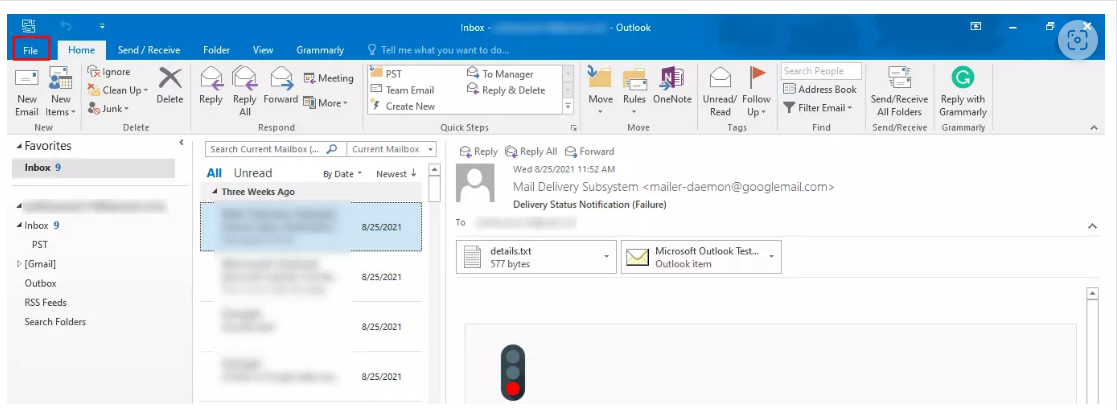The height and width of the screenshot is (410, 1117).
Task: Open Manage Quick Steps dialog launcher
Action: pyautogui.click(x=573, y=128)
